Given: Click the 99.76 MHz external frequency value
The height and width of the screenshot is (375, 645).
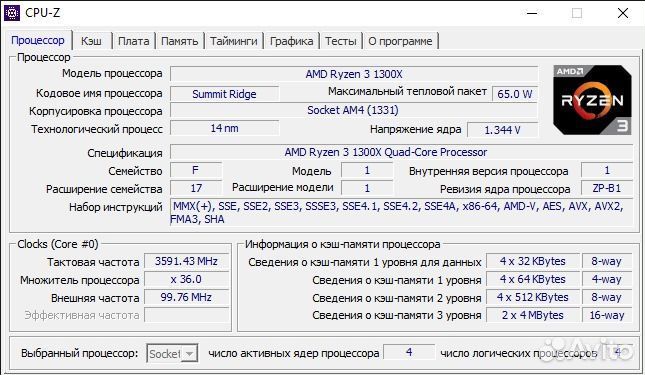Looking at the screenshot, I should (186, 297).
